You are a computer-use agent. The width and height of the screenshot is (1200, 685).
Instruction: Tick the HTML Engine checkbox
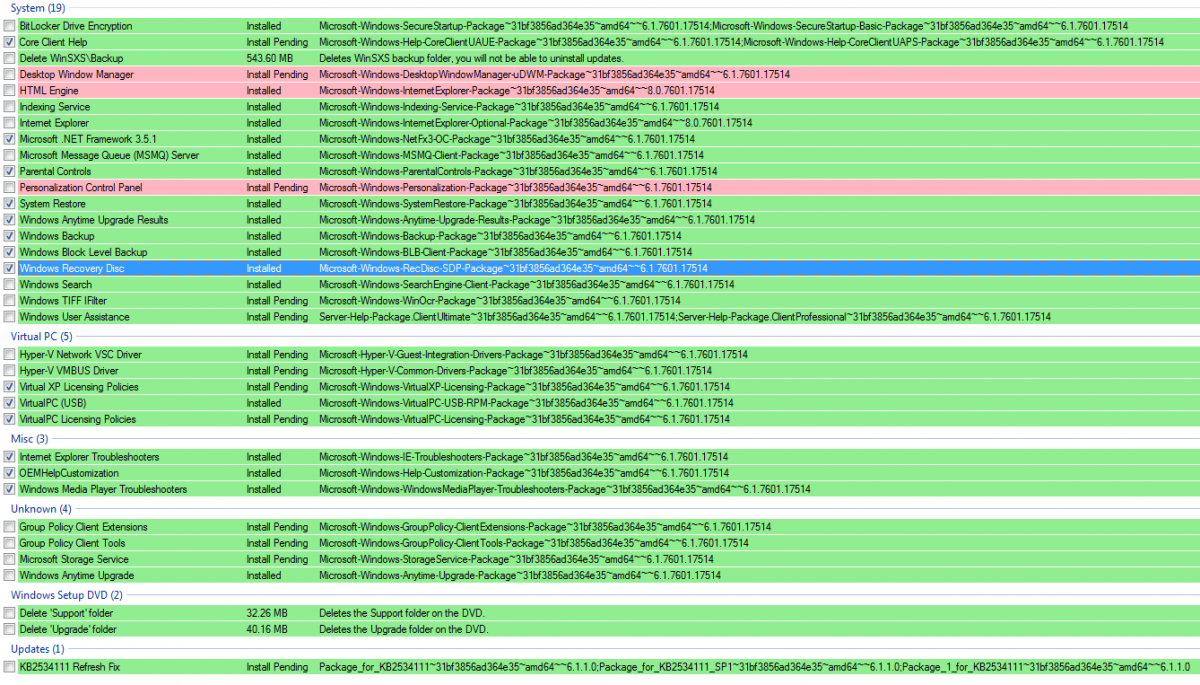[x=10, y=91]
